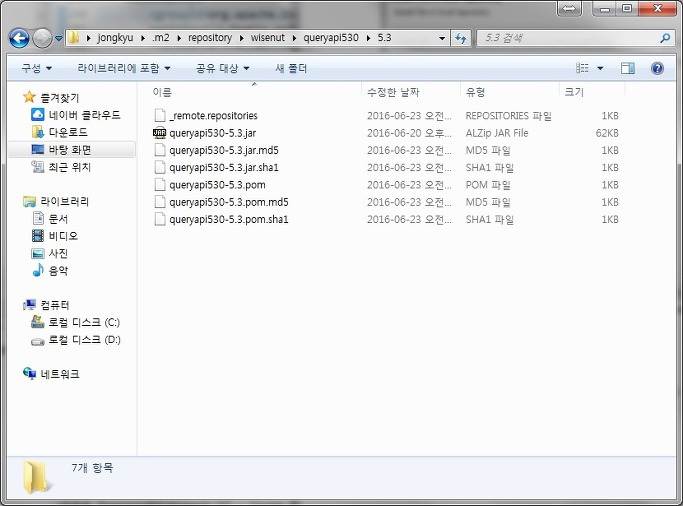This screenshot has width=683, height=506.
Task: Open 최근 위치 in sidebar
Action: [x=69, y=167]
